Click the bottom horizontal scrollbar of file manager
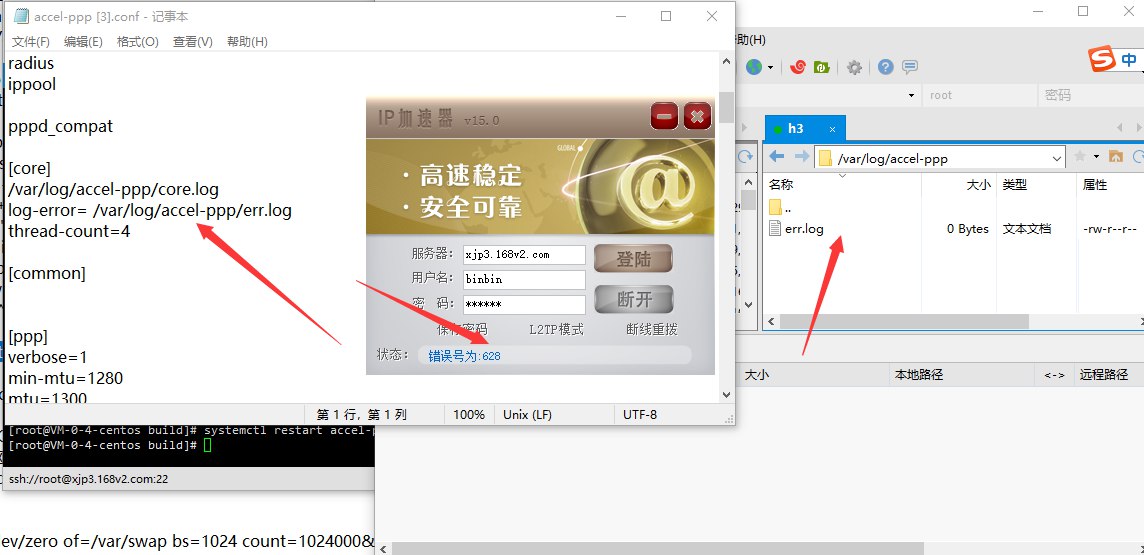1144x555 pixels. point(657,548)
